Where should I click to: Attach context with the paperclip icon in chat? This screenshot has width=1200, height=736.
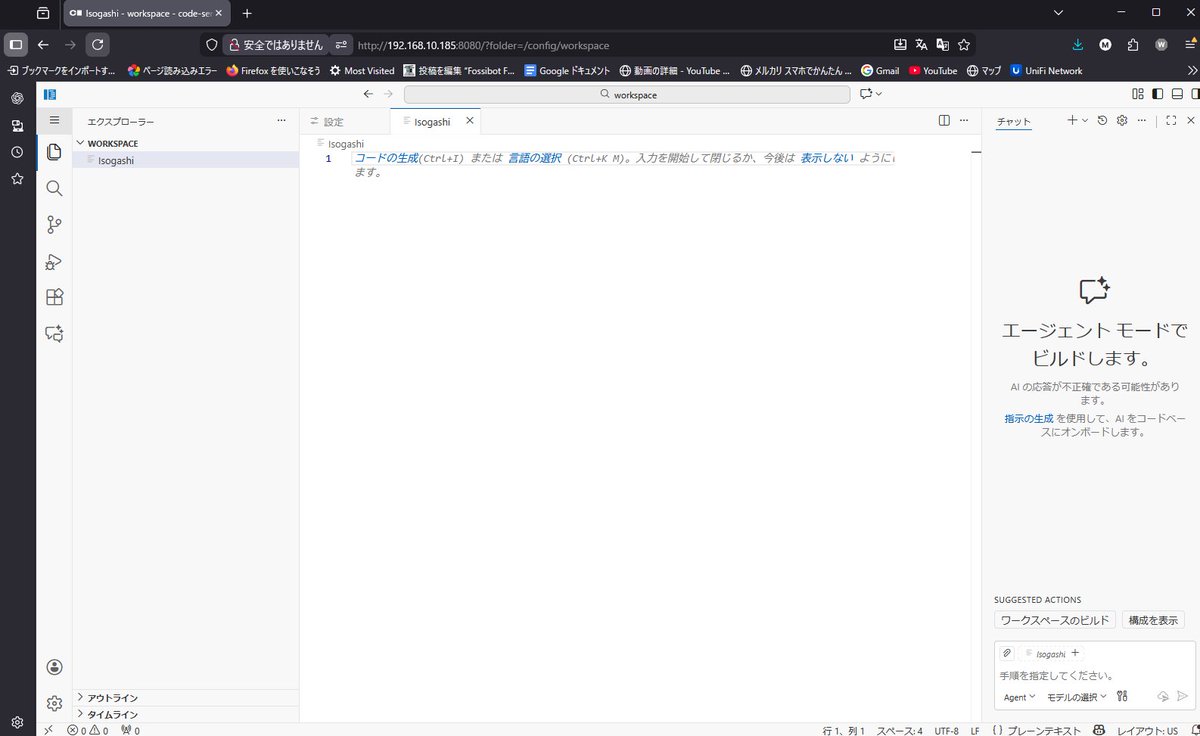[x=1007, y=652]
